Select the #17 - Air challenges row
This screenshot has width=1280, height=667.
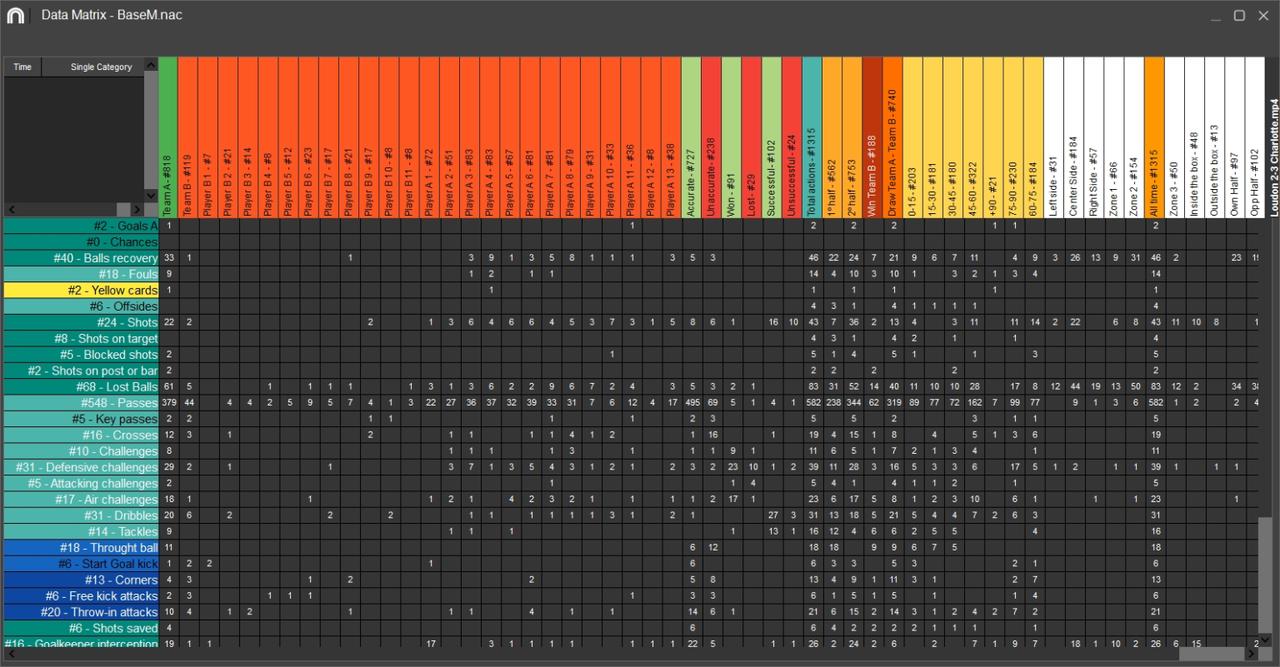click(81, 499)
